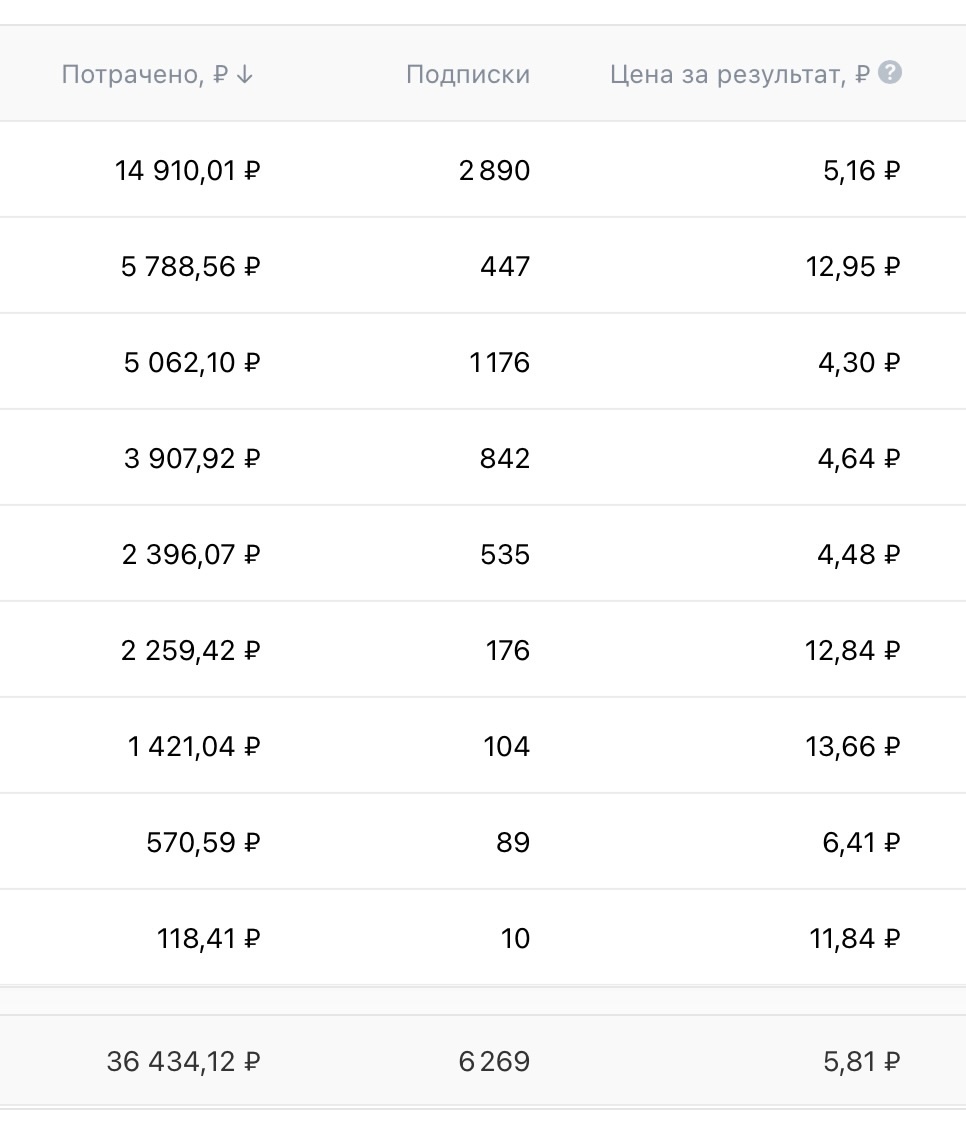Sort by the Потрачено, ₽ column header
The width and height of the screenshot is (966, 1140).
pos(145,75)
